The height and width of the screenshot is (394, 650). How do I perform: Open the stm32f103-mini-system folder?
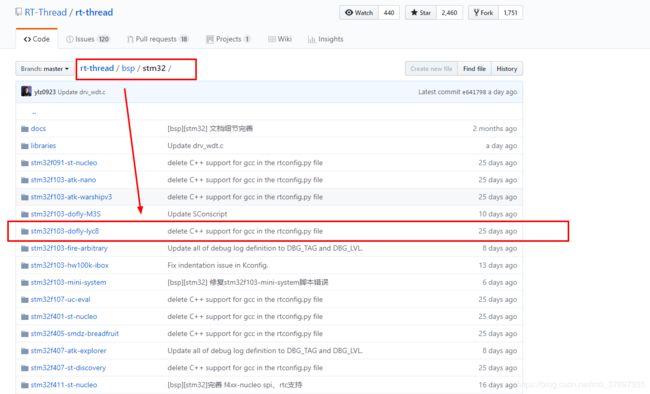tap(68, 282)
